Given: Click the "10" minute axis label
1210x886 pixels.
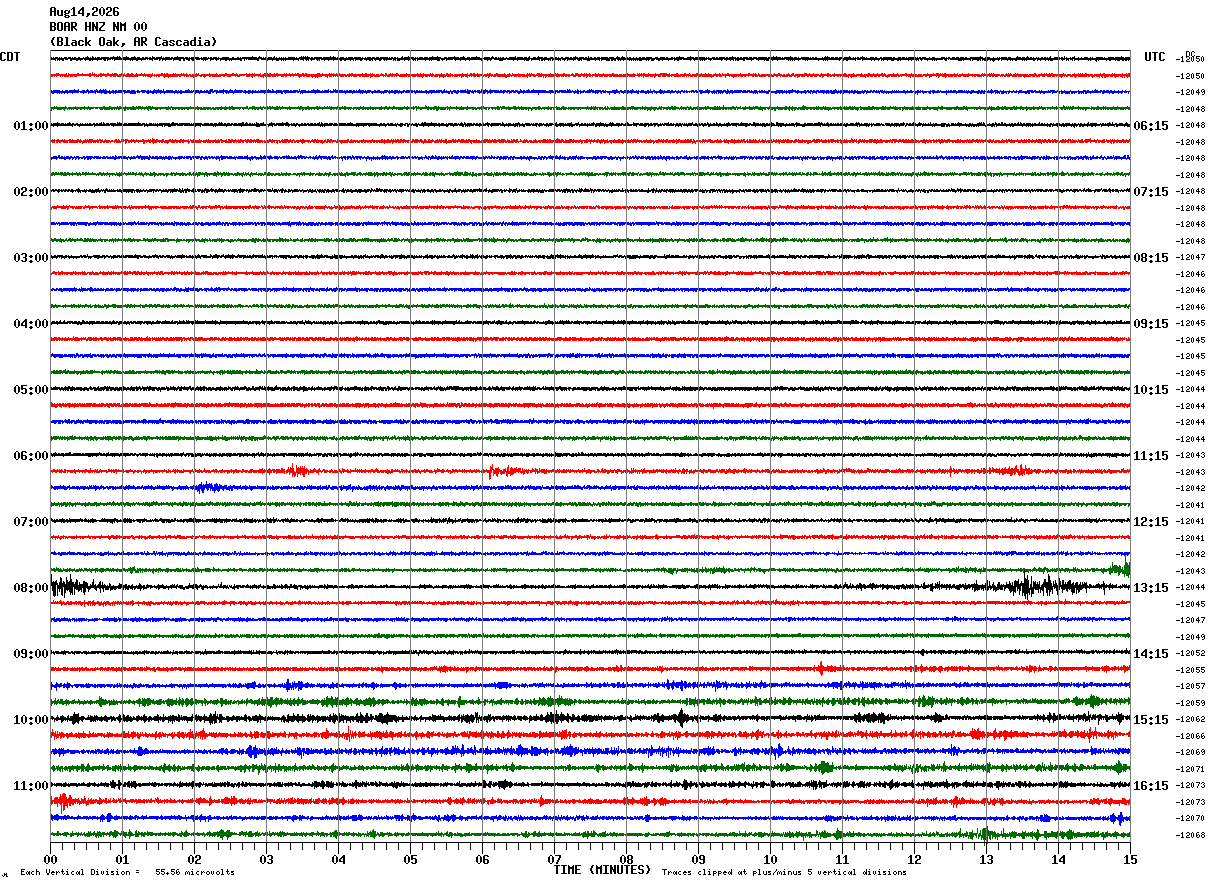Looking at the screenshot, I should point(770,859).
